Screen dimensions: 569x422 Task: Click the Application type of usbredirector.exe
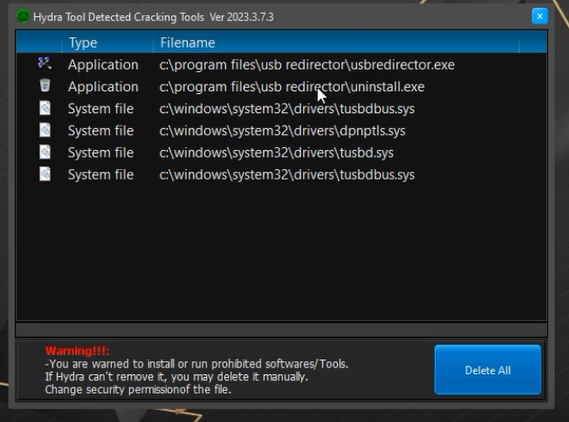pyautogui.click(x=103, y=65)
